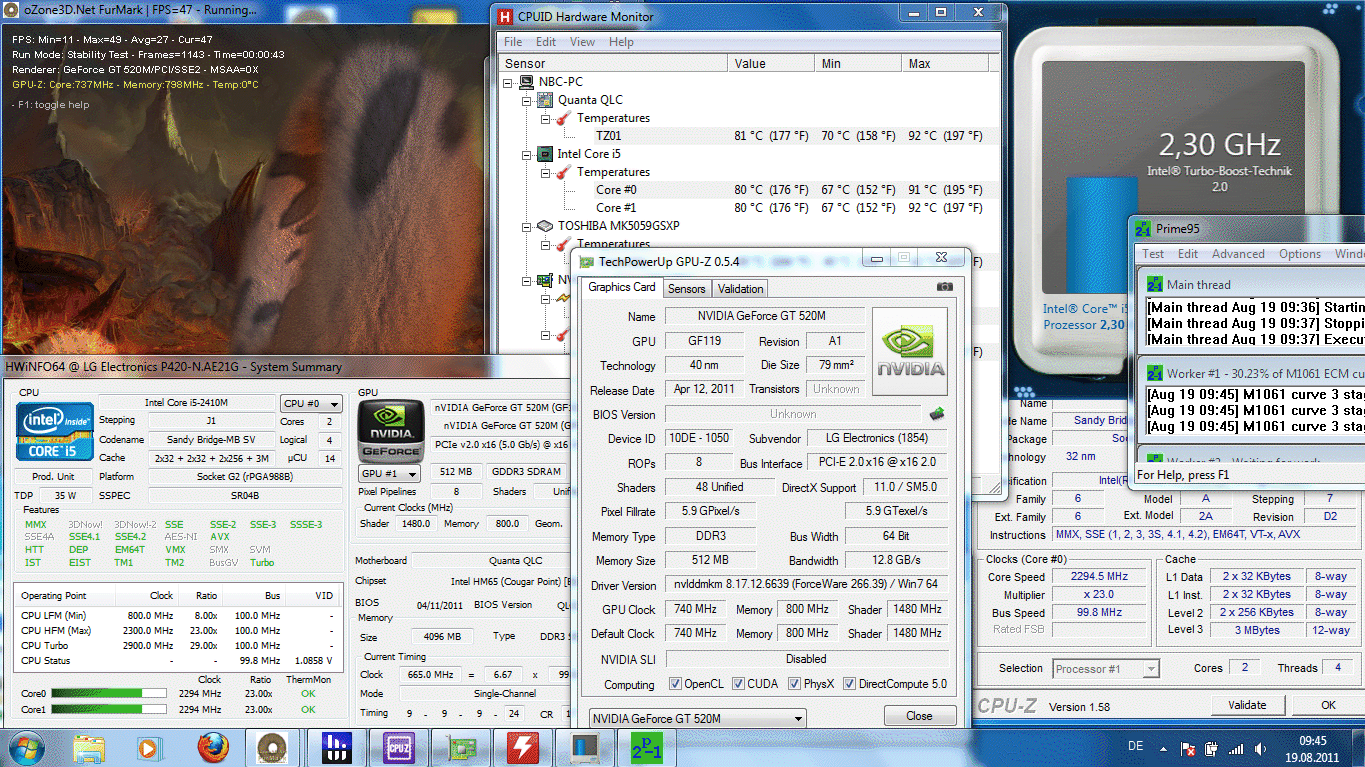Click the Intel Core i5 badge in HWiNFO64

click(56, 431)
